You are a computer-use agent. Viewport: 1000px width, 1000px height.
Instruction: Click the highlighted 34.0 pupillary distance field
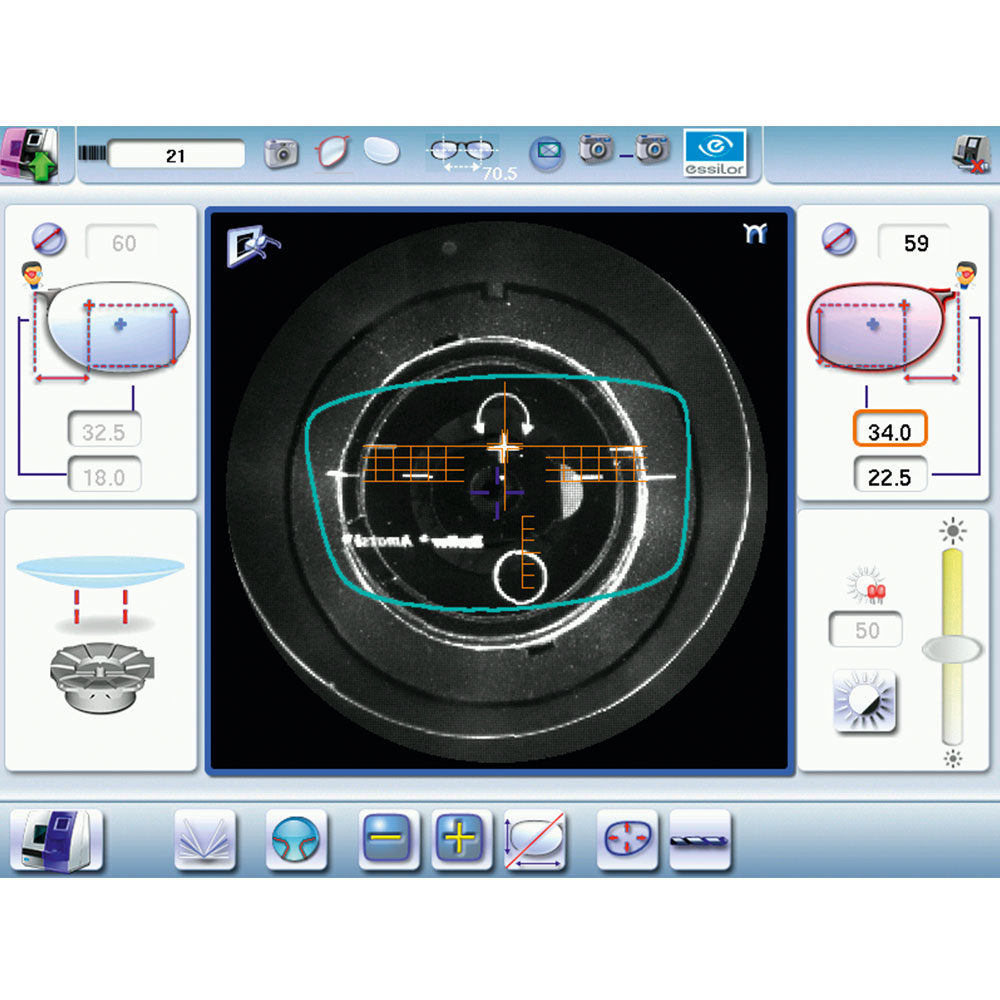(x=889, y=429)
